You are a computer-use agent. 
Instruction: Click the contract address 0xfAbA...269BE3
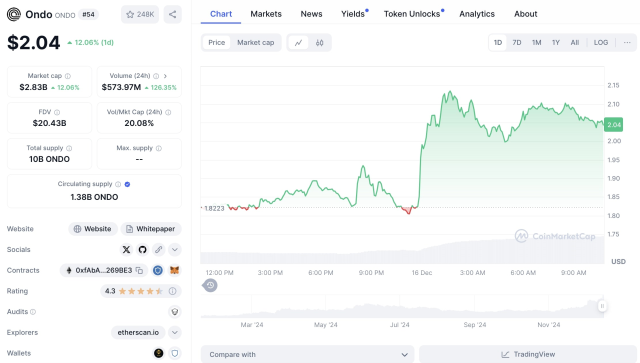104,270
